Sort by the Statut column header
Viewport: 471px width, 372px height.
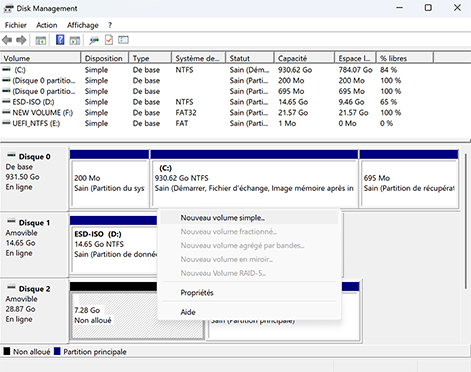(x=250, y=58)
